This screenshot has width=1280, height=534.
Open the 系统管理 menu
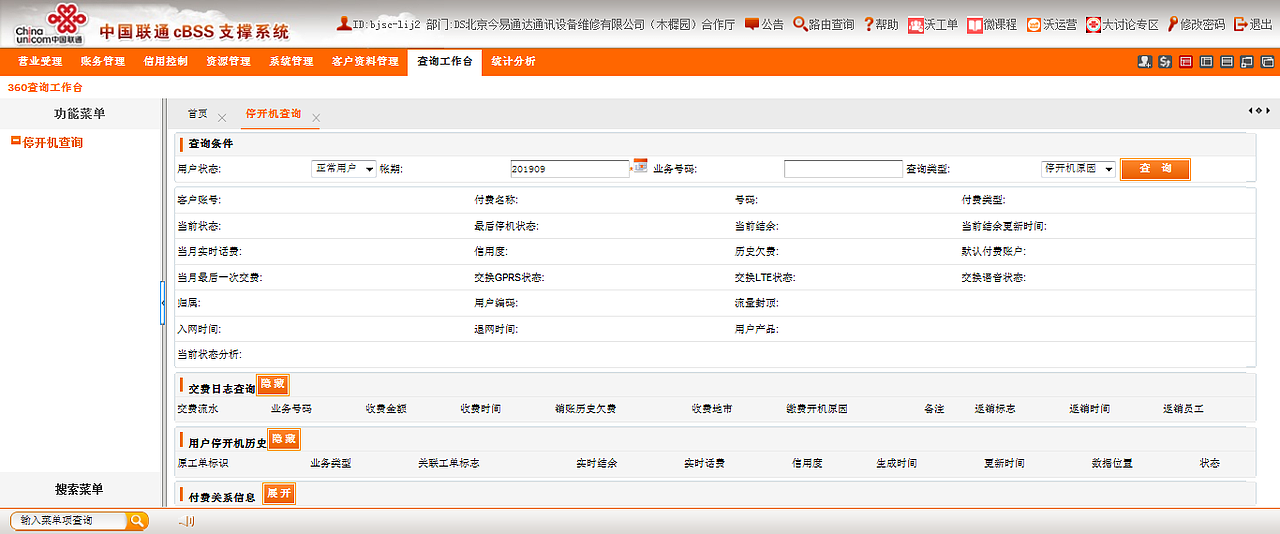291,62
